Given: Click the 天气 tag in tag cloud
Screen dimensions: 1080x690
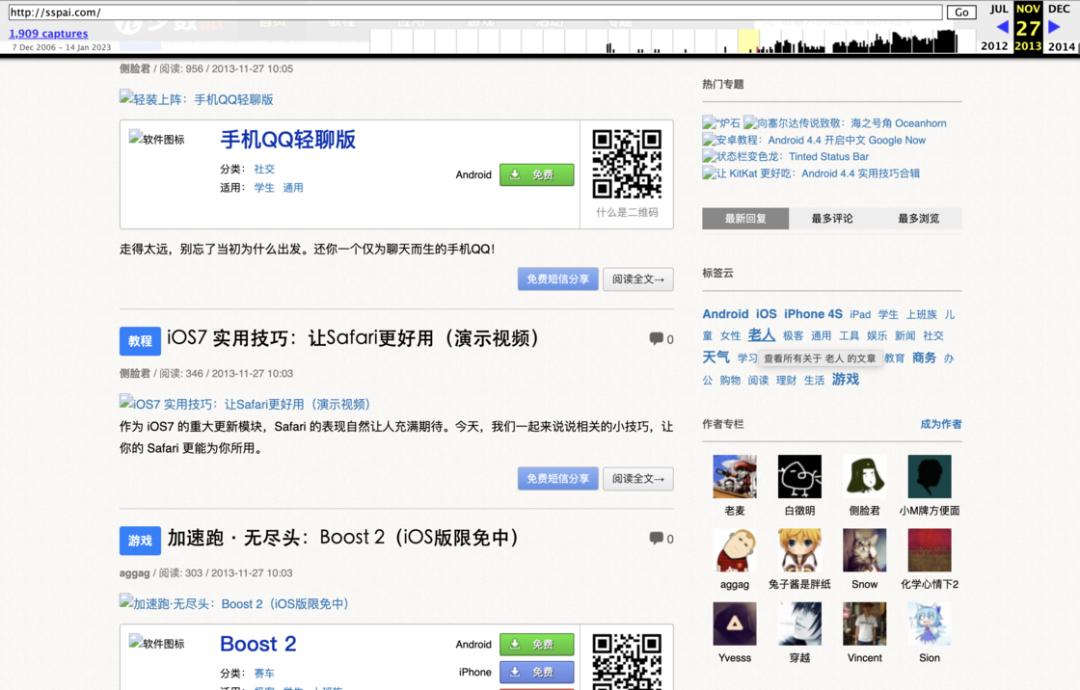Looking at the screenshot, I should point(716,357).
